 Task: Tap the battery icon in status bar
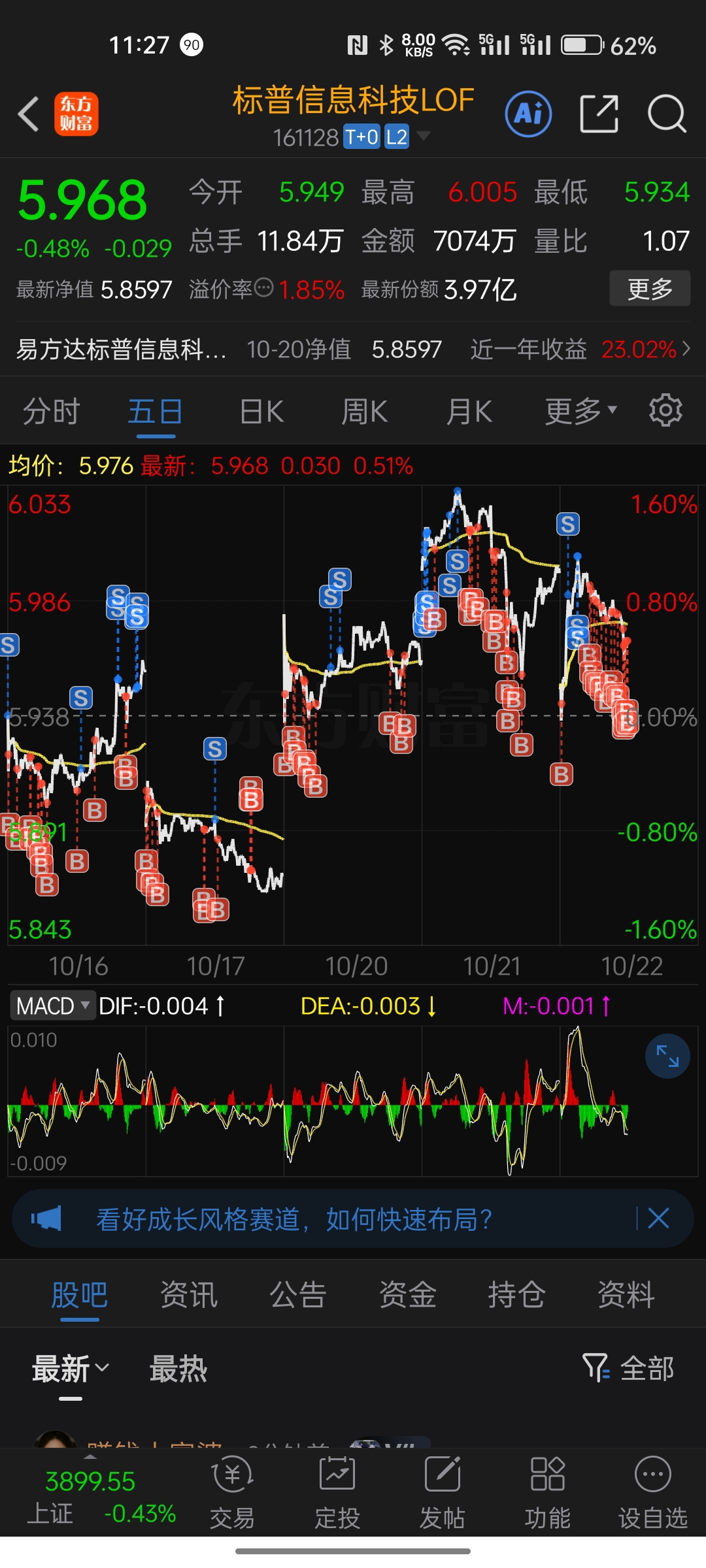pyautogui.click(x=582, y=45)
